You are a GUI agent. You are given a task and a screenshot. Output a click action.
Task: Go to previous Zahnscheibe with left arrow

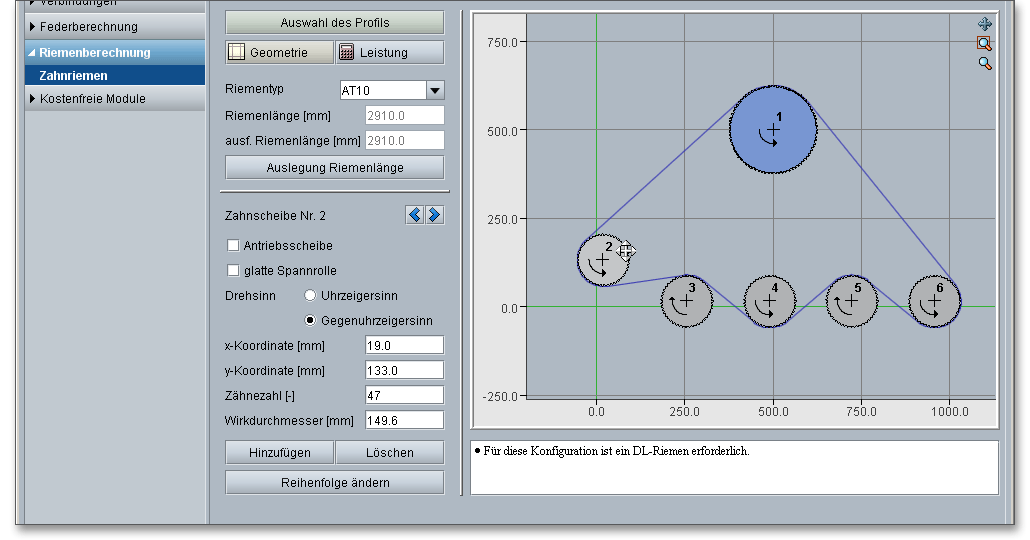tap(415, 215)
